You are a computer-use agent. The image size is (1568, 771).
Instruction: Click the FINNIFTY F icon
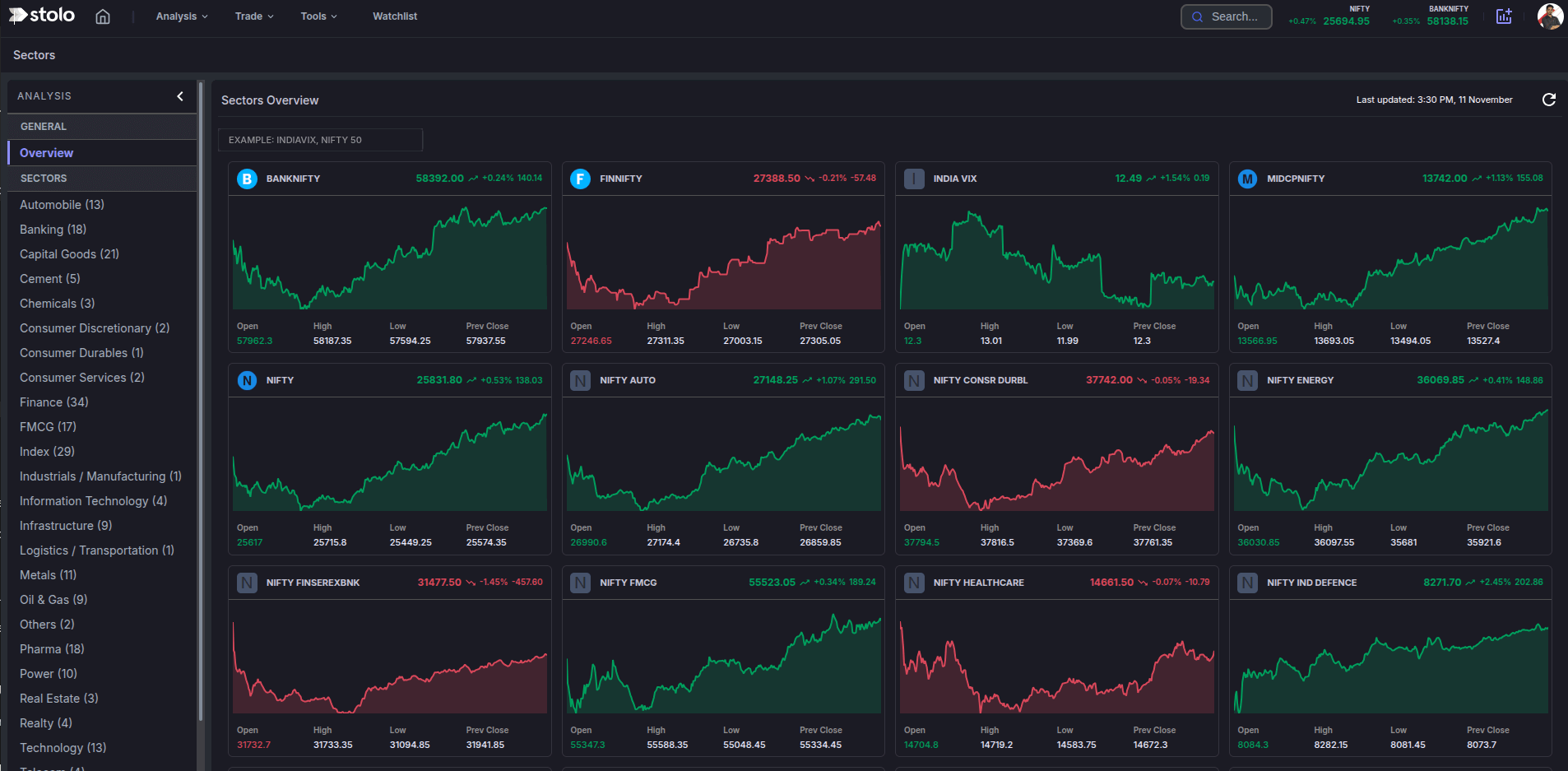point(580,179)
